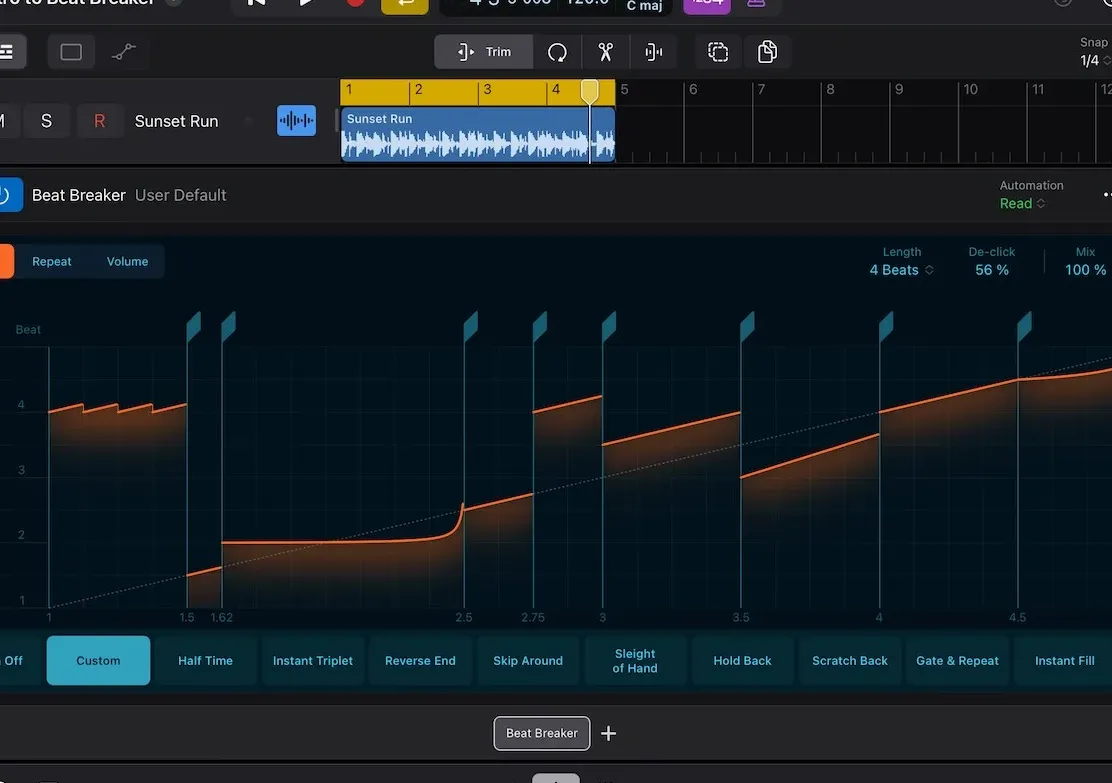Select the Trim tool
Image resolution: width=1112 pixels, height=783 pixels.
(484, 52)
